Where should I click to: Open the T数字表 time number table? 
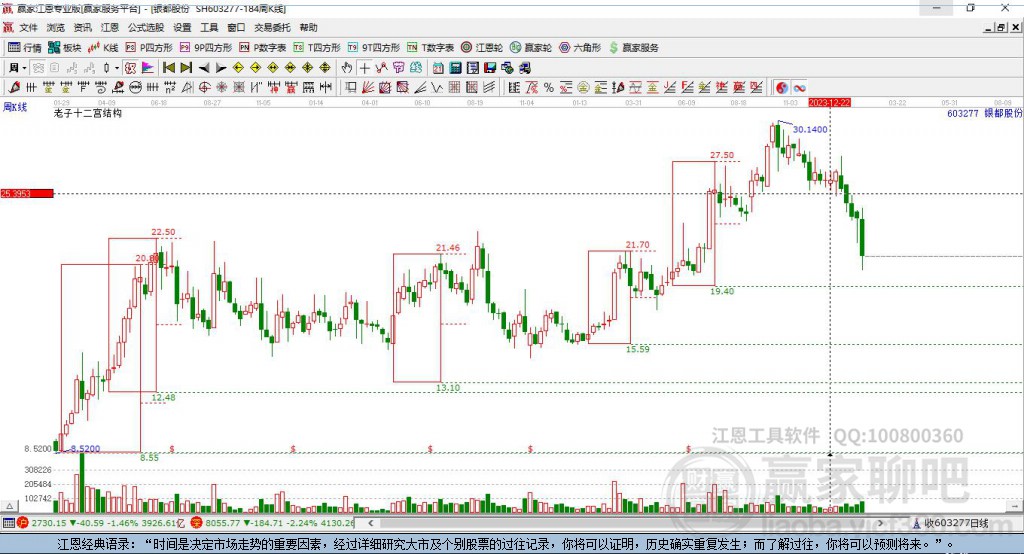(430, 48)
